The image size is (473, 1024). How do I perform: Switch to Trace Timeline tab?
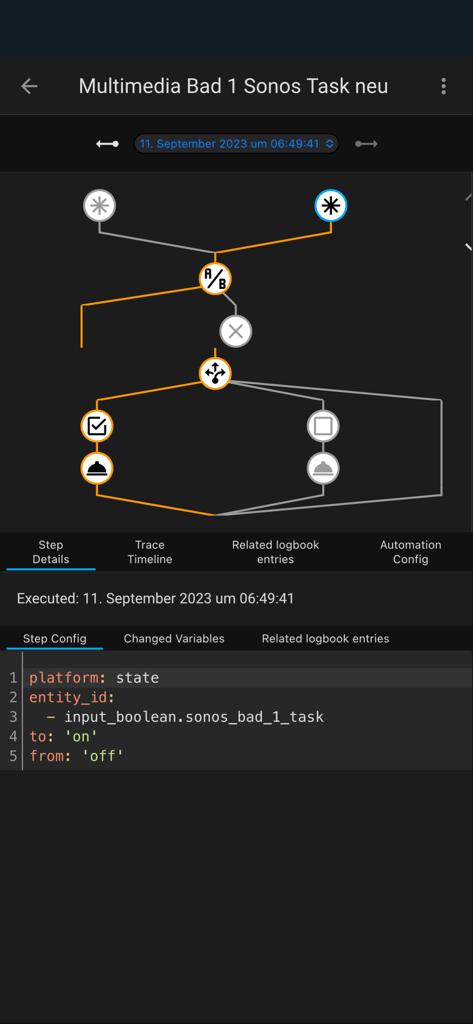pyautogui.click(x=150, y=552)
